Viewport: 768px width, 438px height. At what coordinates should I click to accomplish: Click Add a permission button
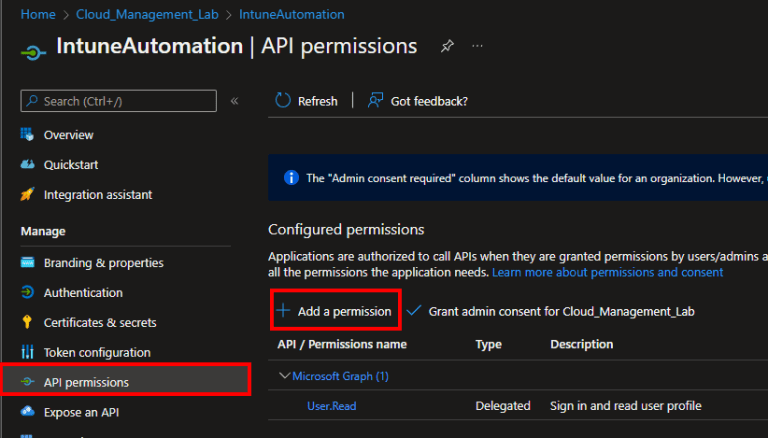point(335,311)
